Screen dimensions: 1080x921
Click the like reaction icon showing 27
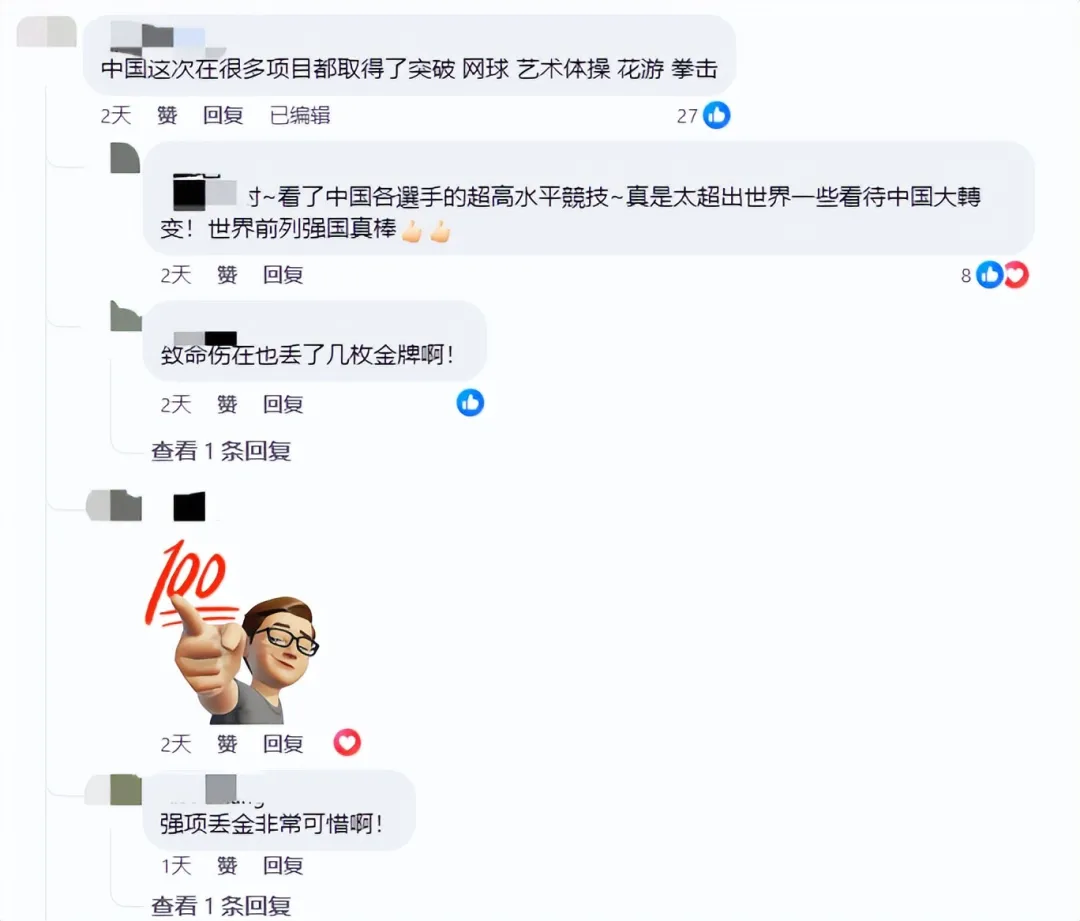coord(716,115)
